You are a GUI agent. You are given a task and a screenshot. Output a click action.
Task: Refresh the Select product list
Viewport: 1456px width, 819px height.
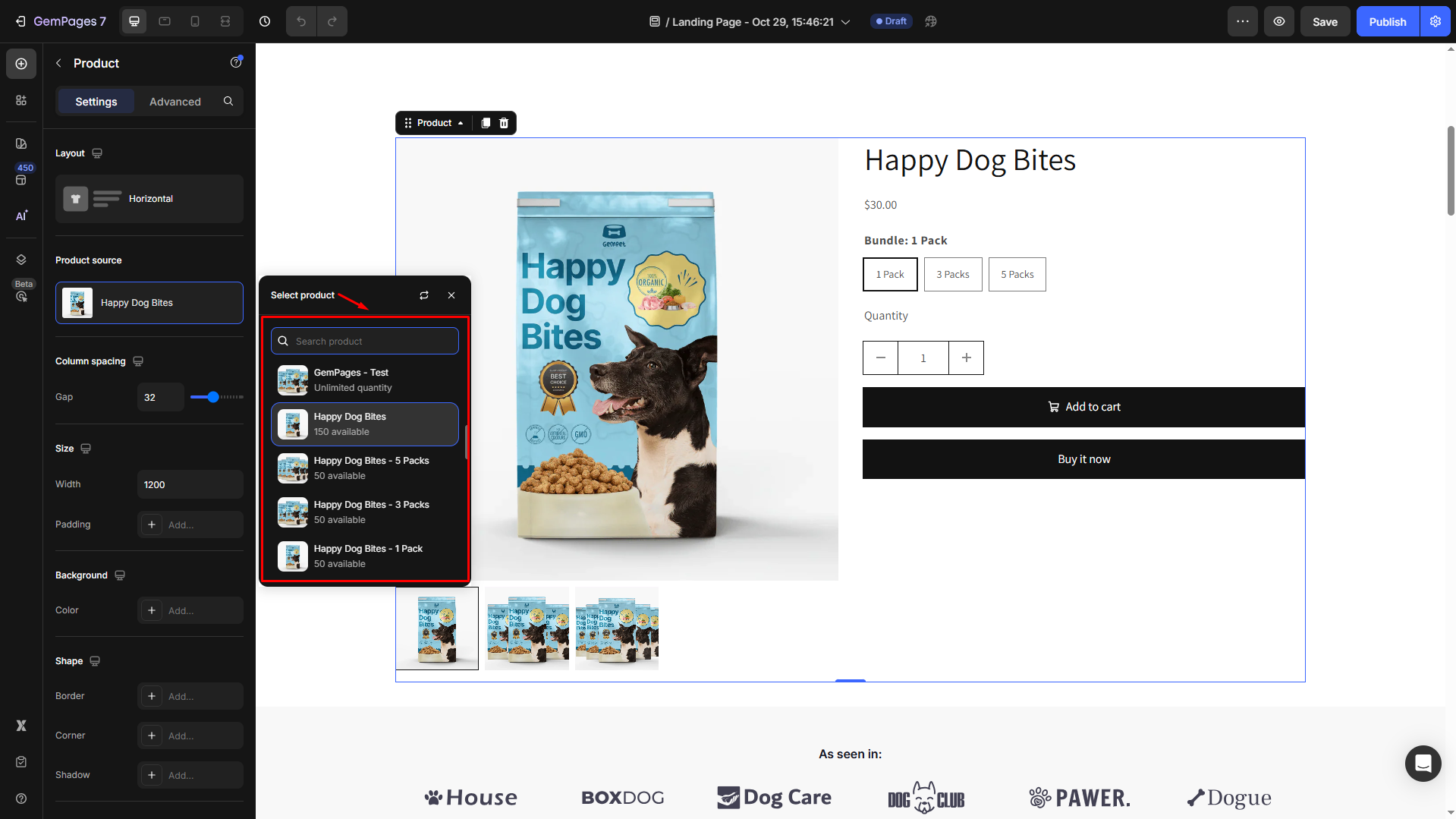(x=424, y=295)
